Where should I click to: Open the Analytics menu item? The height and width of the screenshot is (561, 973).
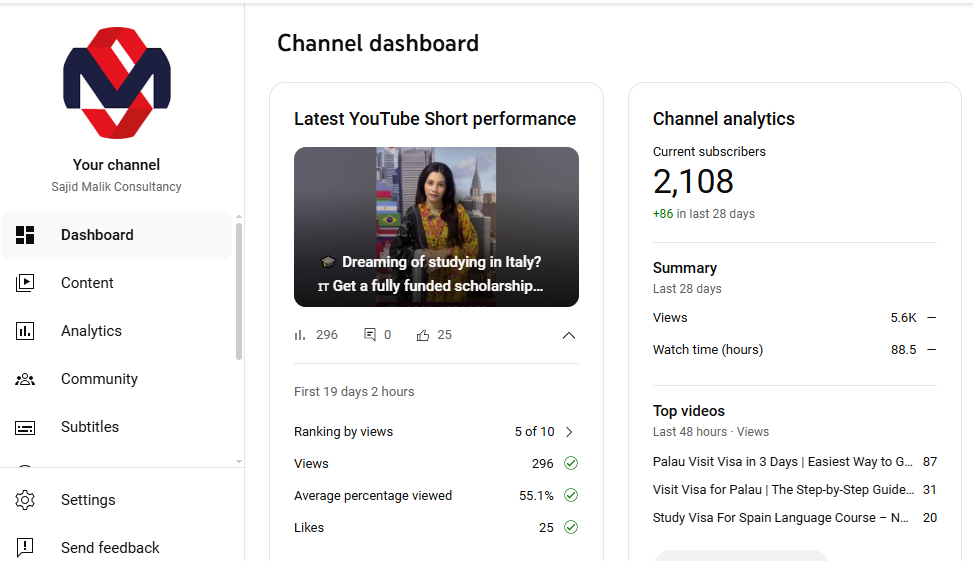[x=91, y=331]
